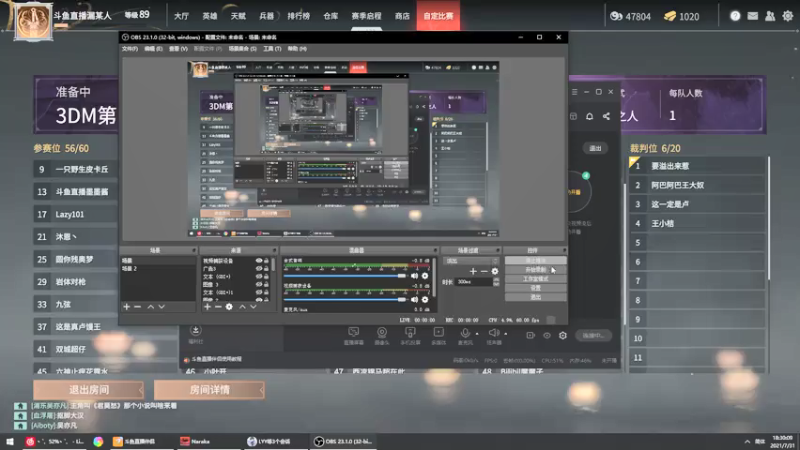Toggle visibility of the first source in OBS

pyautogui.click(x=259, y=261)
